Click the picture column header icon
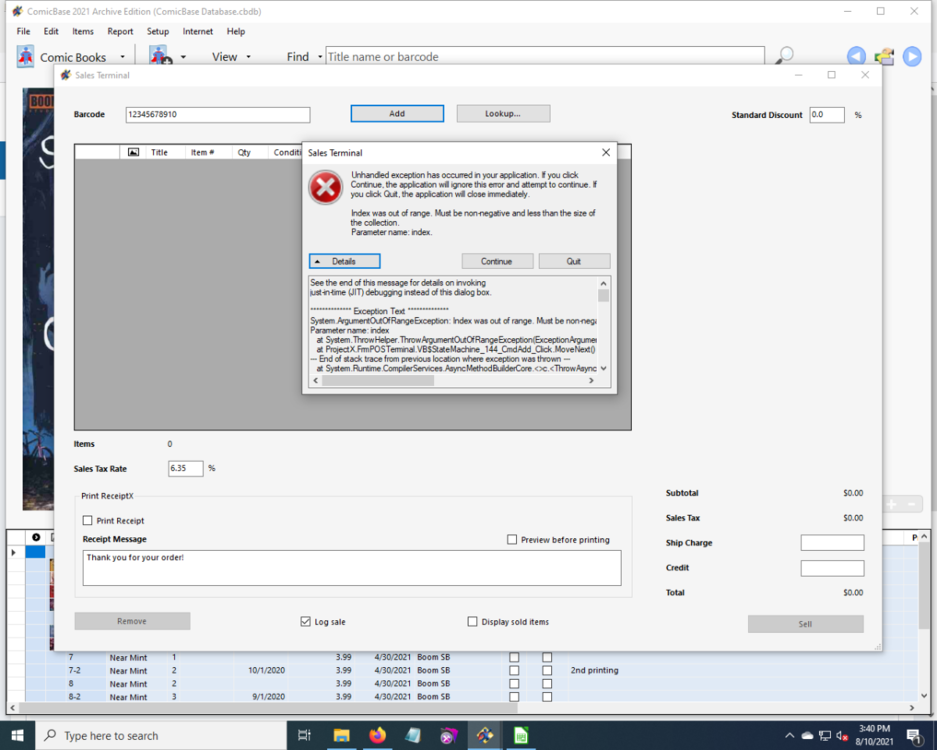The width and height of the screenshot is (937, 750). coord(133,152)
